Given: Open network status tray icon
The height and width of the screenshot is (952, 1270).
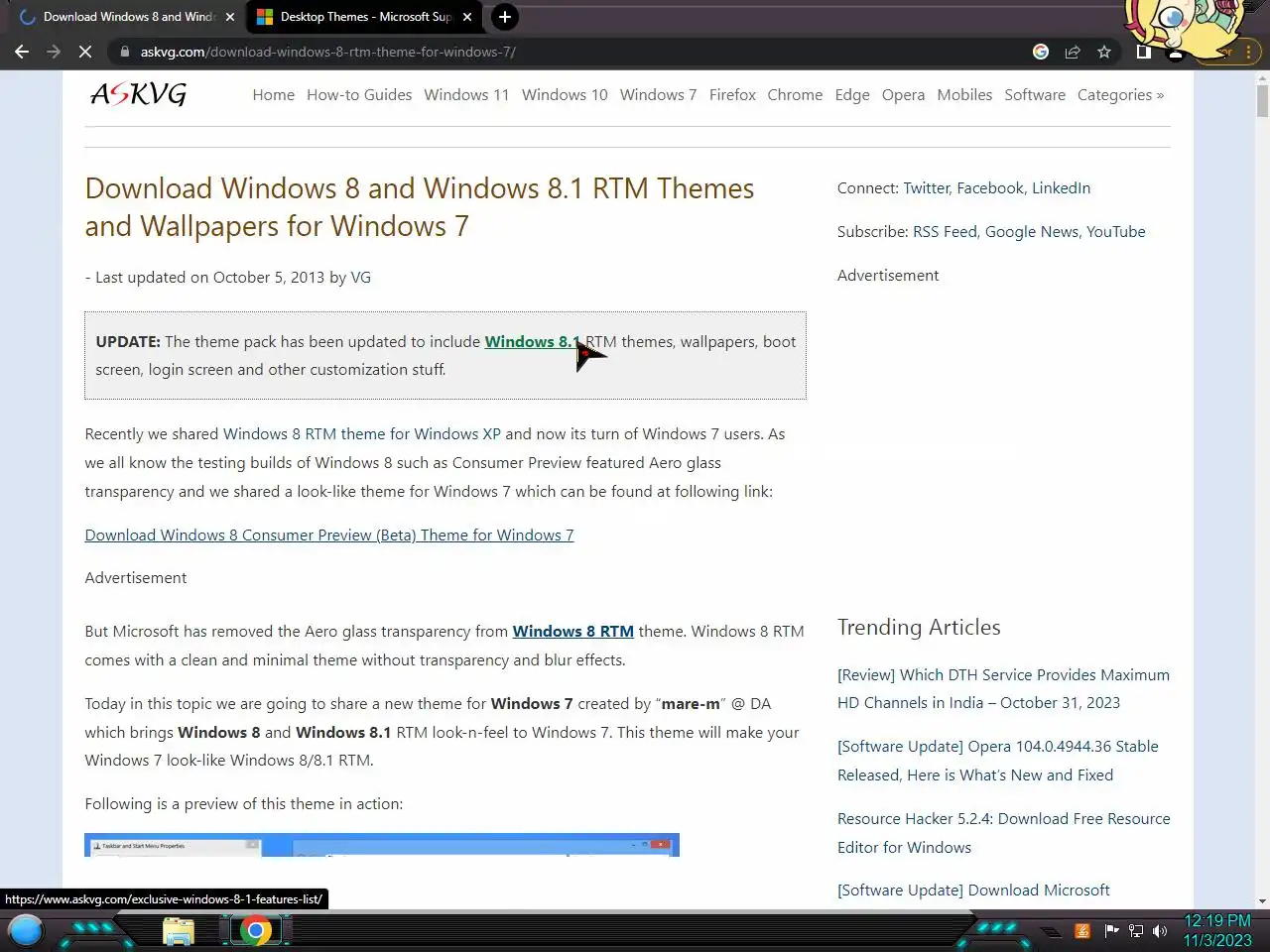Looking at the screenshot, I should coord(1136,931).
